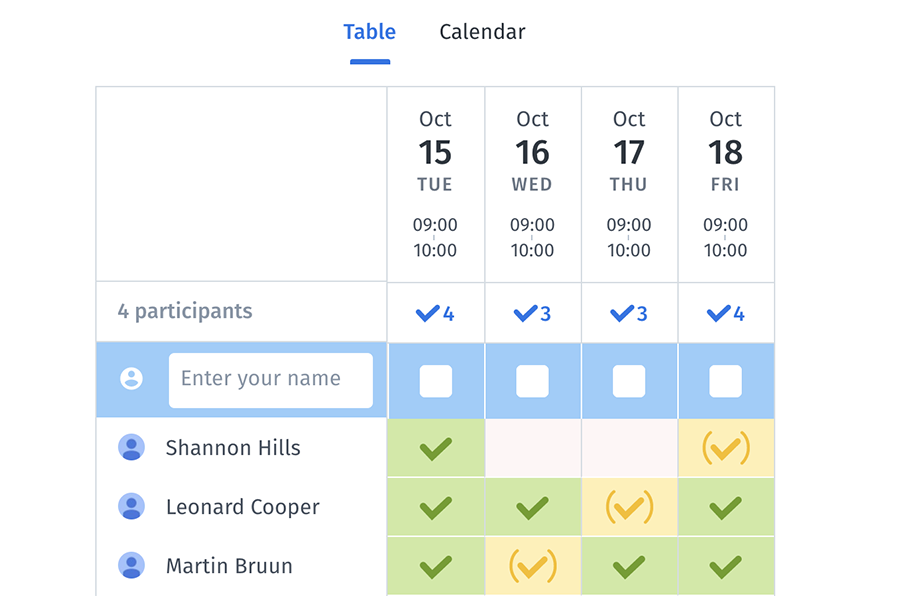Click Martin's yellow check under Oct 16
The height and width of the screenshot is (596, 900).
532,566
